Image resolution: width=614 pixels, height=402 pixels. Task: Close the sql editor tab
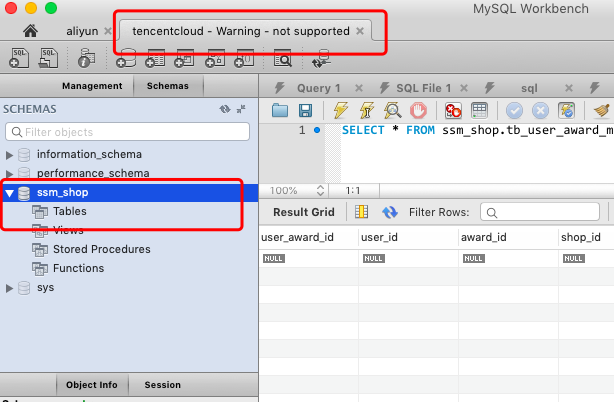pyautogui.click(x=569, y=88)
